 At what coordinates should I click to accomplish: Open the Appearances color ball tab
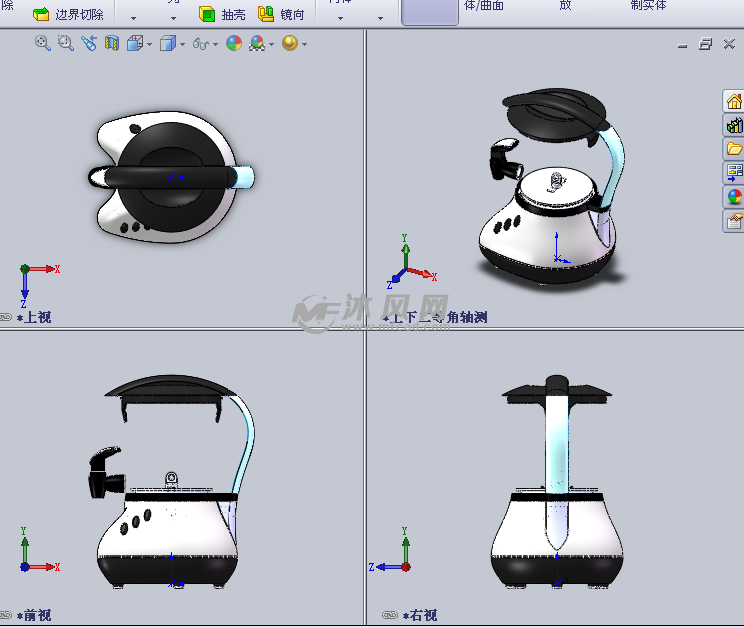click(734, 197)
